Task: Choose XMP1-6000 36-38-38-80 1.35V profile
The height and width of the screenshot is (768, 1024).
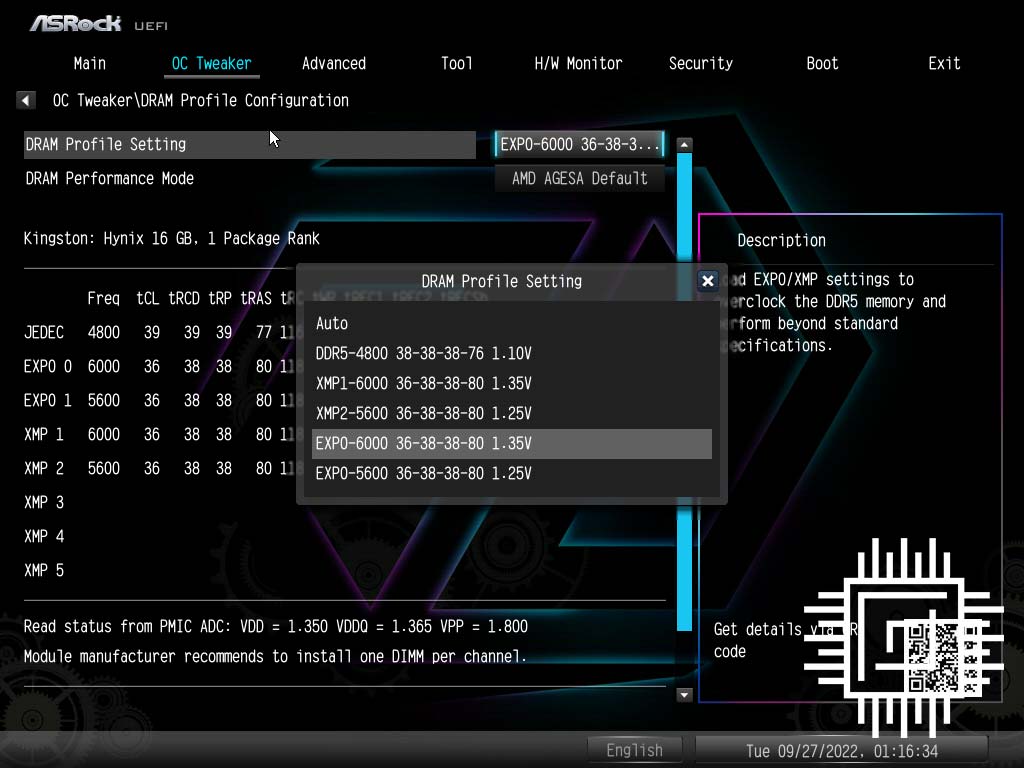Action: (x=511, y=383)
